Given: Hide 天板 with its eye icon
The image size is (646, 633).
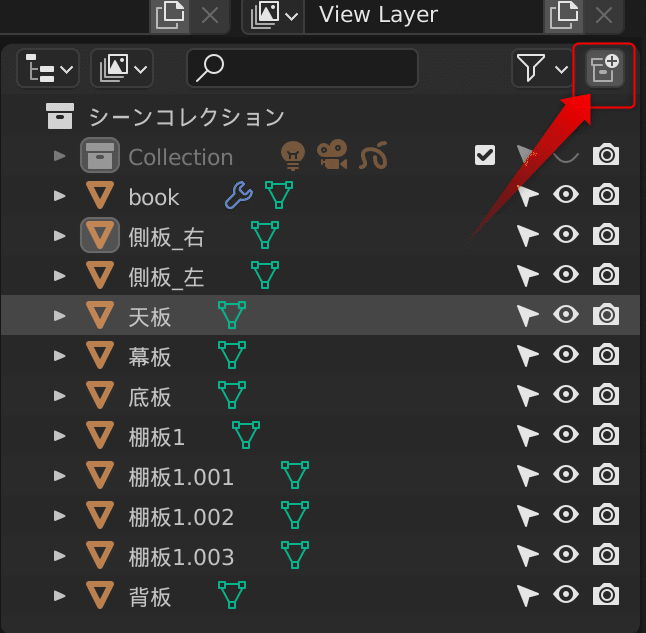Looking at the screenshot, I should coord(566,314).
